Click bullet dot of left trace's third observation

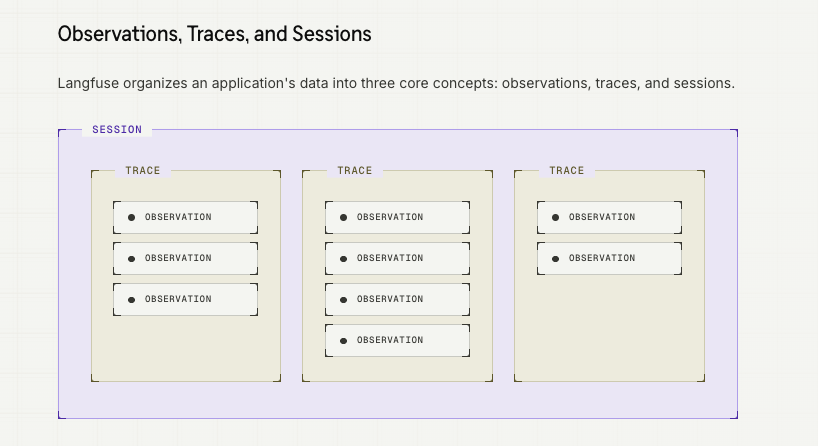click(131, 300)
